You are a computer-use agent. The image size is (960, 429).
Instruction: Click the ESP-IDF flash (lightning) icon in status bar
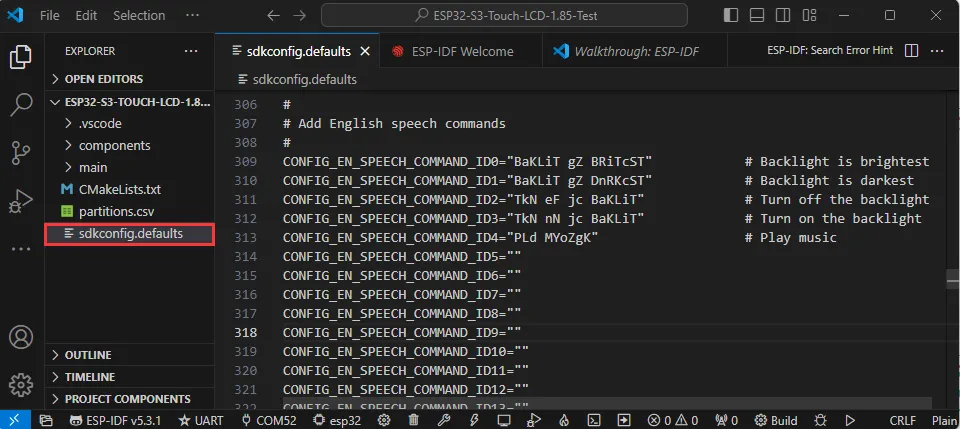[x=474, y=420]
